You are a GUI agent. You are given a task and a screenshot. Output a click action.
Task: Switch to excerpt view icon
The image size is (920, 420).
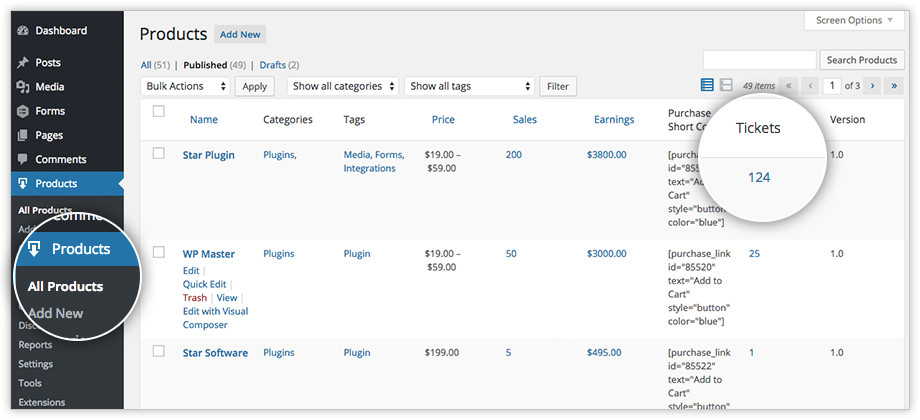pos(726,86)
